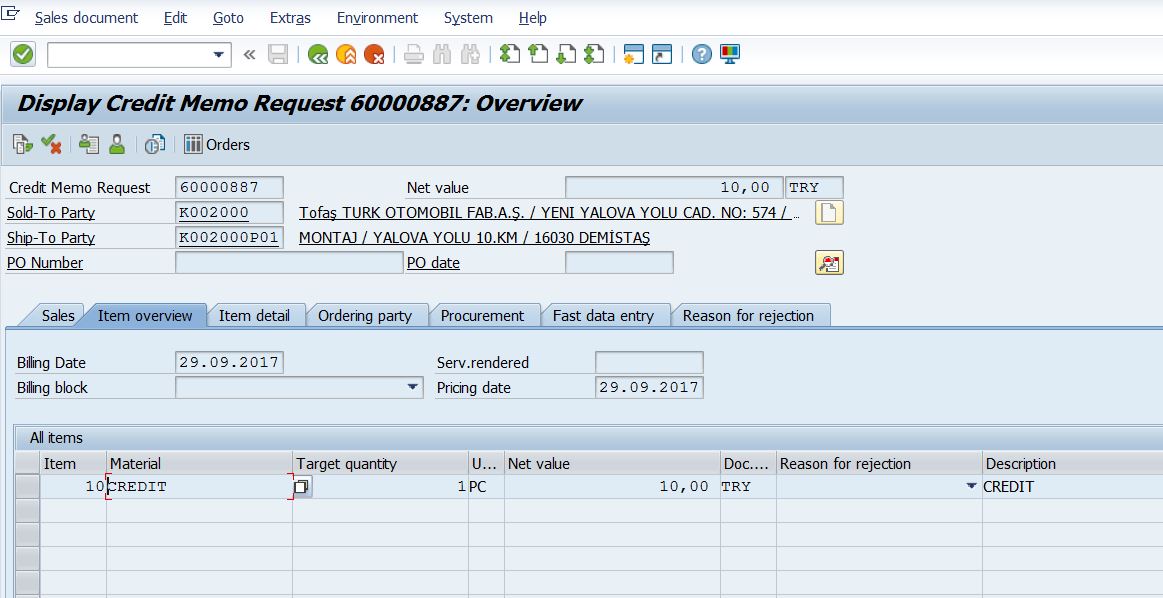Click the Display Sold-to Party icon

[x=115, y=144]
